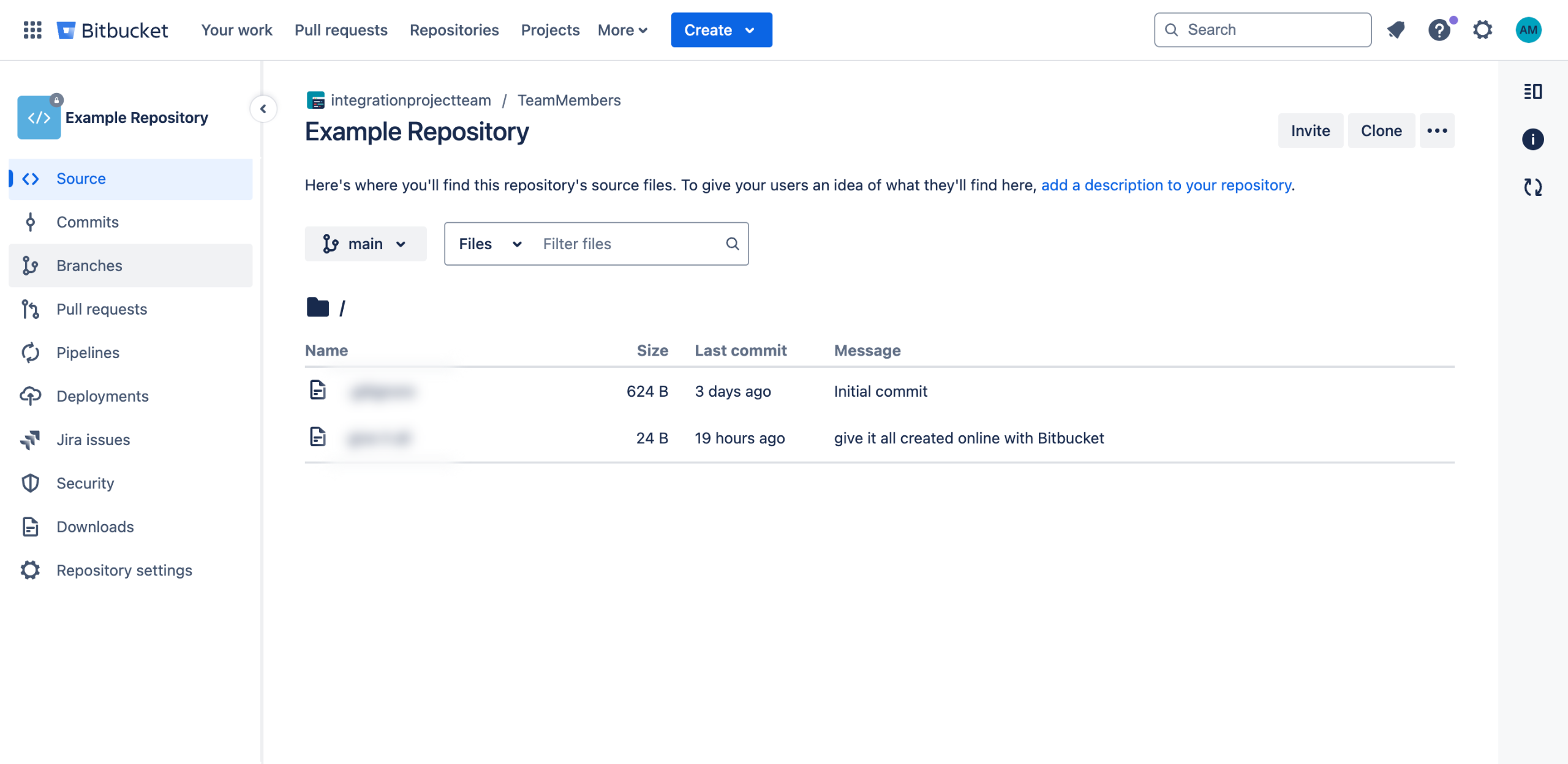Click the root folder icon
The height and width of the screenshot is (764, 1568).
click(318, 307)
